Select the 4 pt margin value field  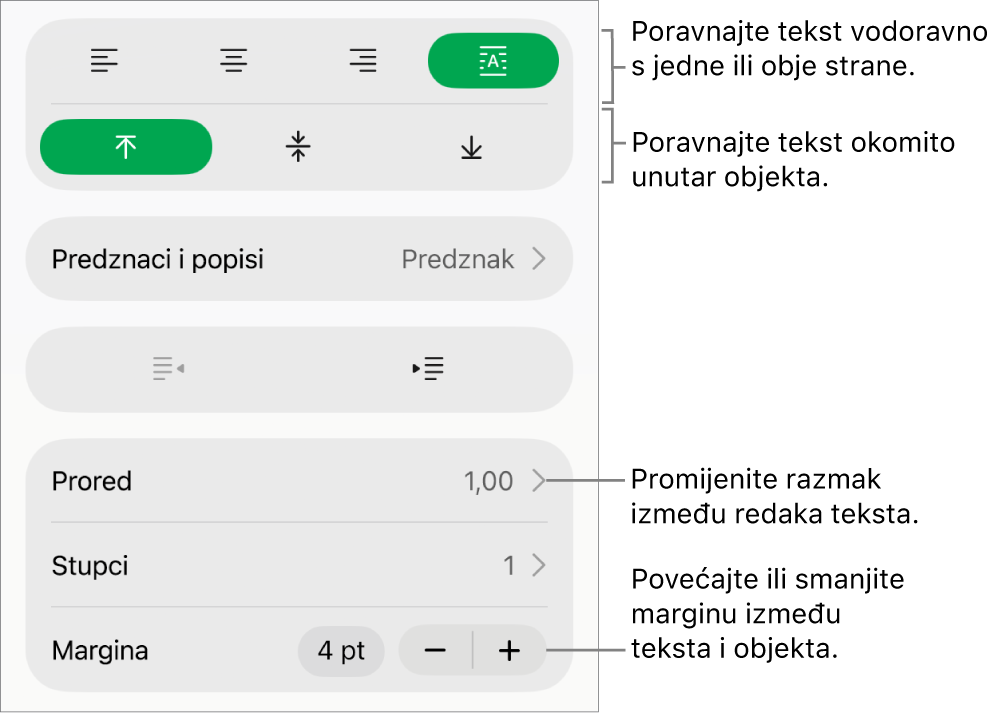coord(341,651)
